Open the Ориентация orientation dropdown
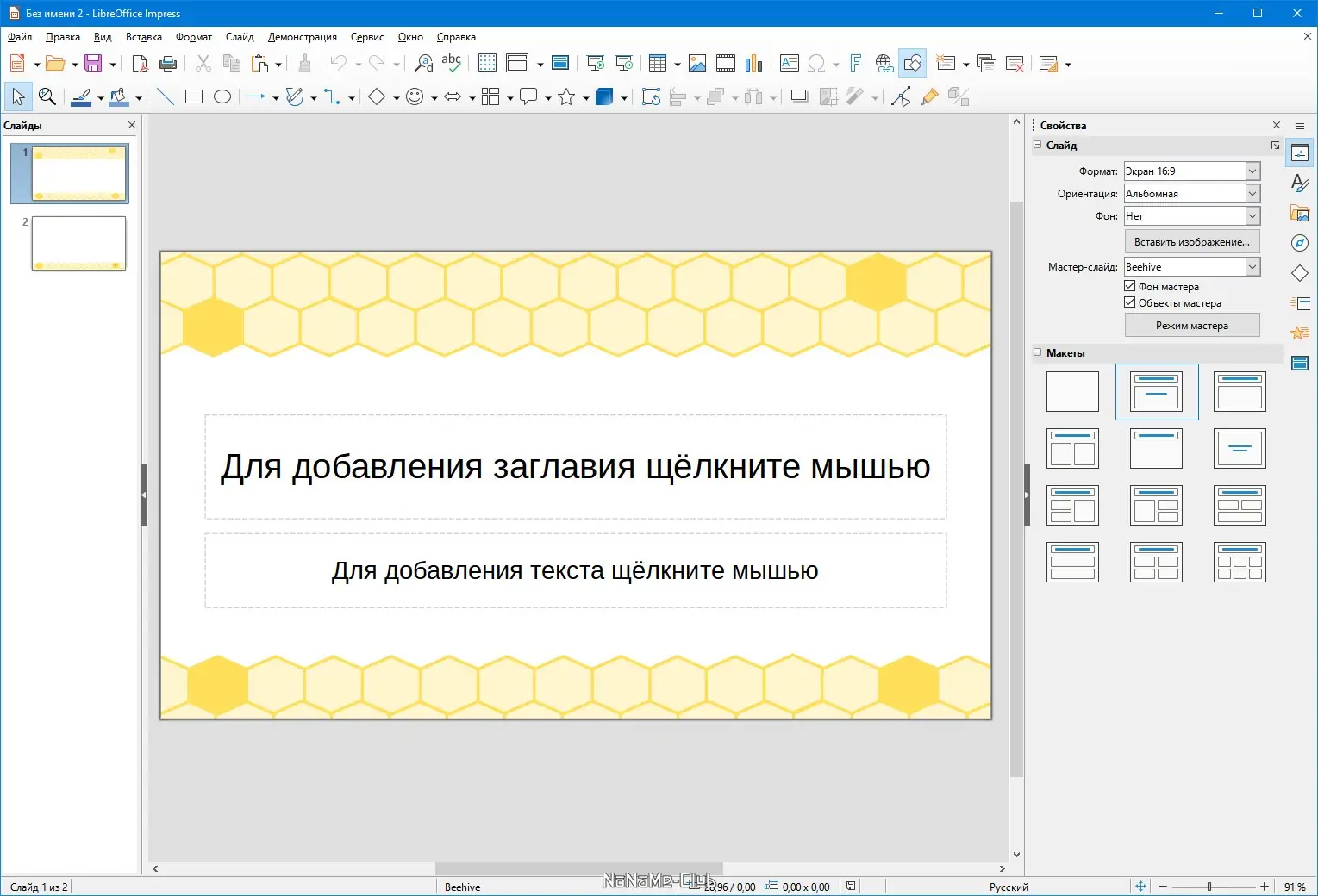The image size is (1318, 896). (x=1253, y=193)
